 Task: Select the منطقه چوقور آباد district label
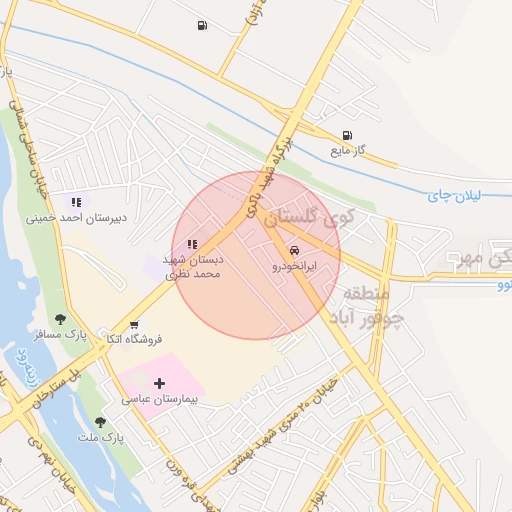[x=366, y=306]
